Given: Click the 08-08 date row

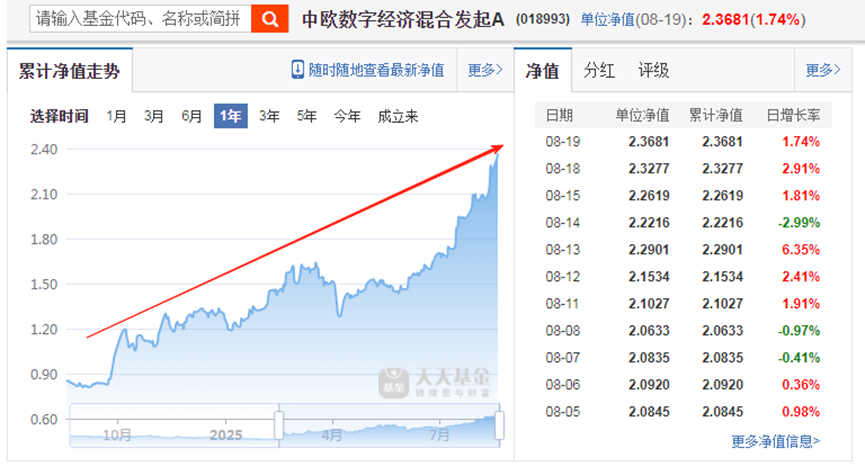Looking at the screenshot, I should click(683, 331).
